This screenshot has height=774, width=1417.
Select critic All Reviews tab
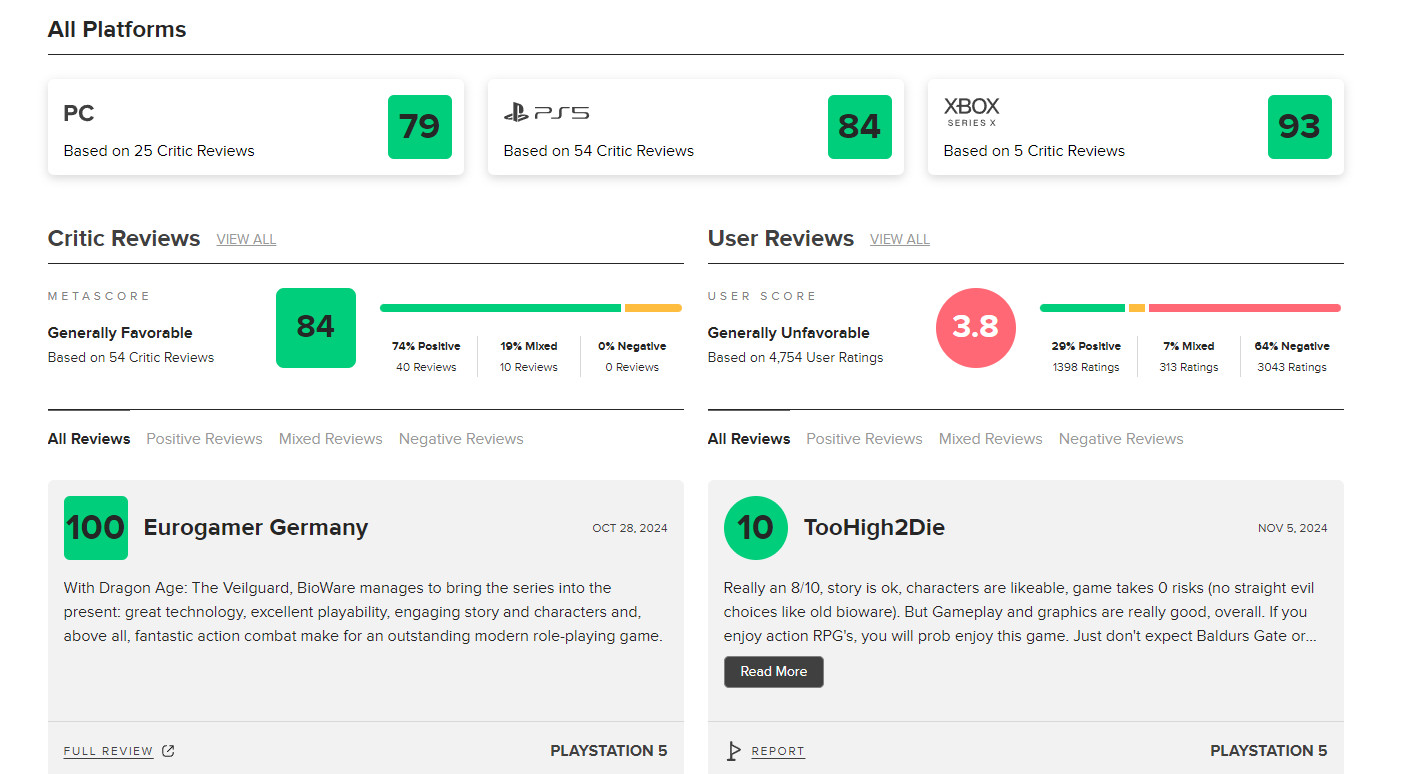(x=89, y=439)
